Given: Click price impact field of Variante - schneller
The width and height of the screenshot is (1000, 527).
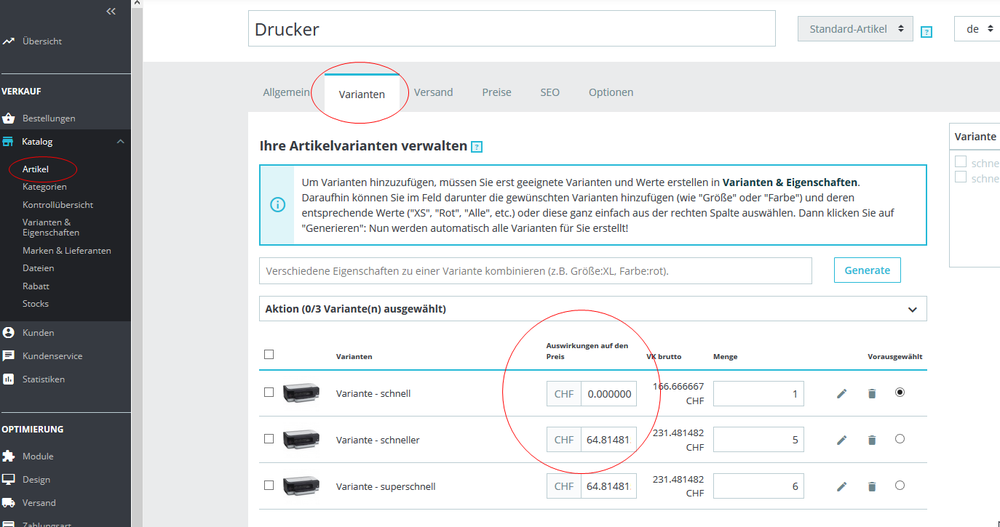Looking at the screenshot, I should [609, 440].
